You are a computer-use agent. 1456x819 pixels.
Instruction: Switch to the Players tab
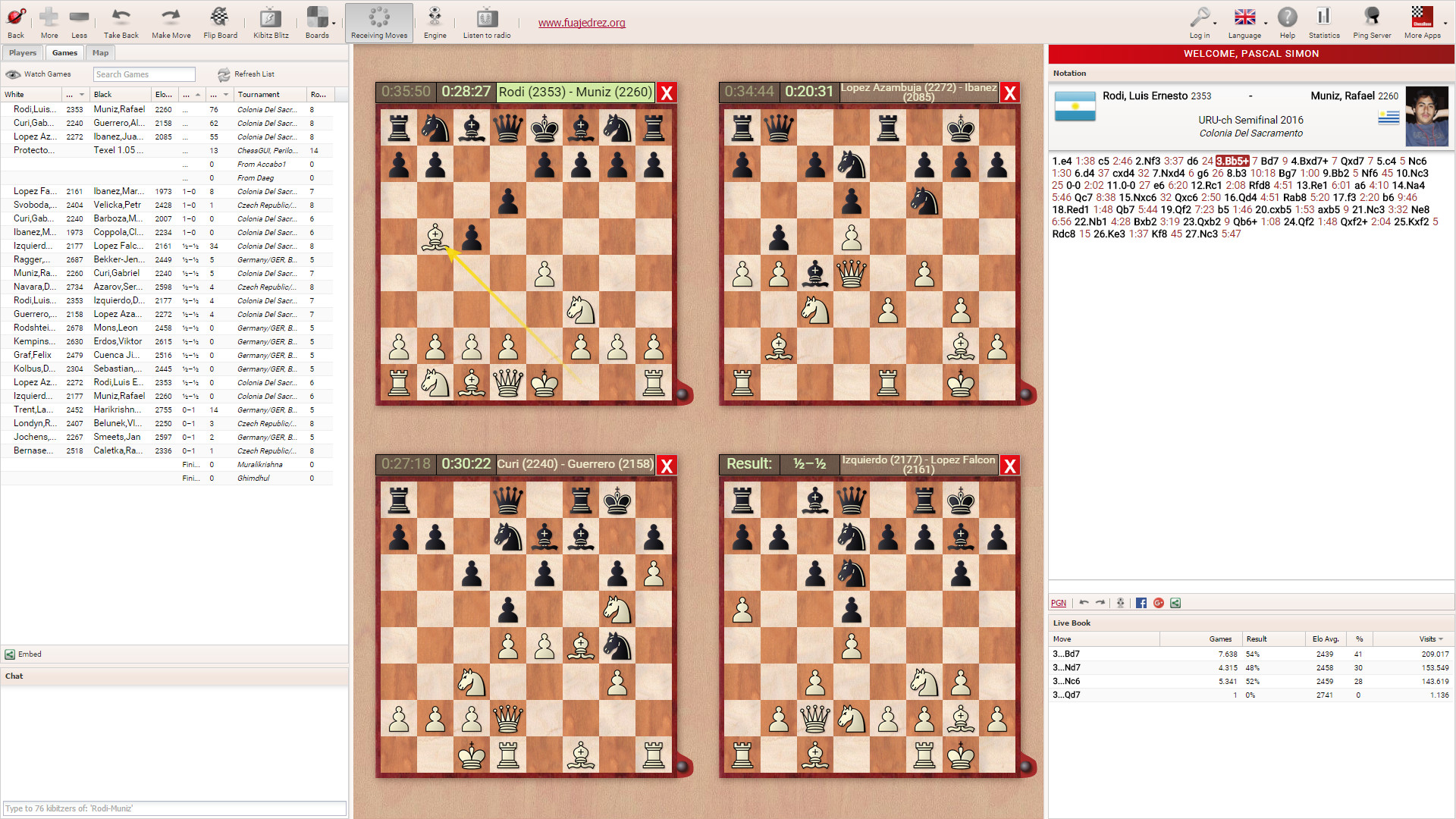pyautogui.click(x=23, y=53)
